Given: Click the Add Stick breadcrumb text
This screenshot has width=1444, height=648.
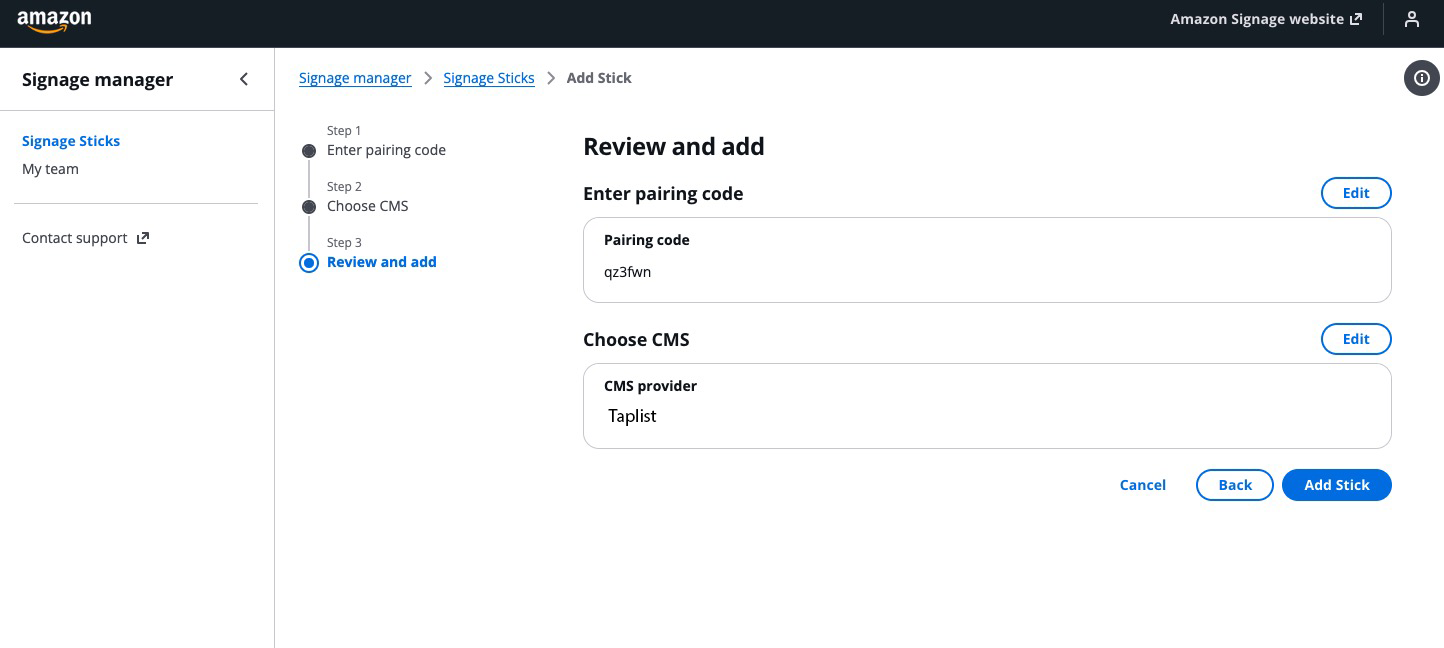Looking at the screenshot, I should click(x=599, y=78).
